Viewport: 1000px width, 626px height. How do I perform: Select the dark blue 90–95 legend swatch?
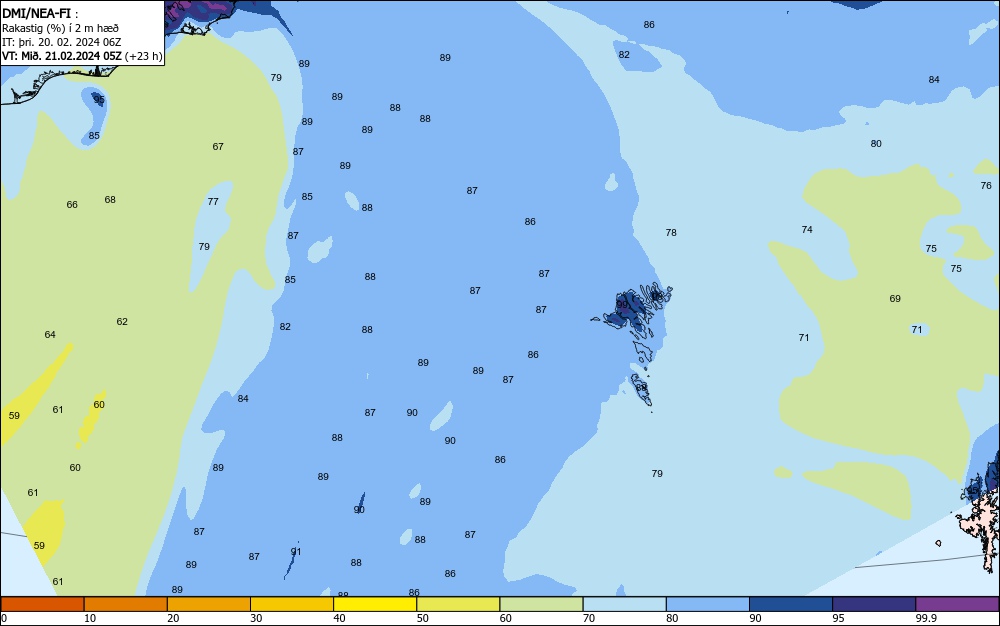(791, 604)
